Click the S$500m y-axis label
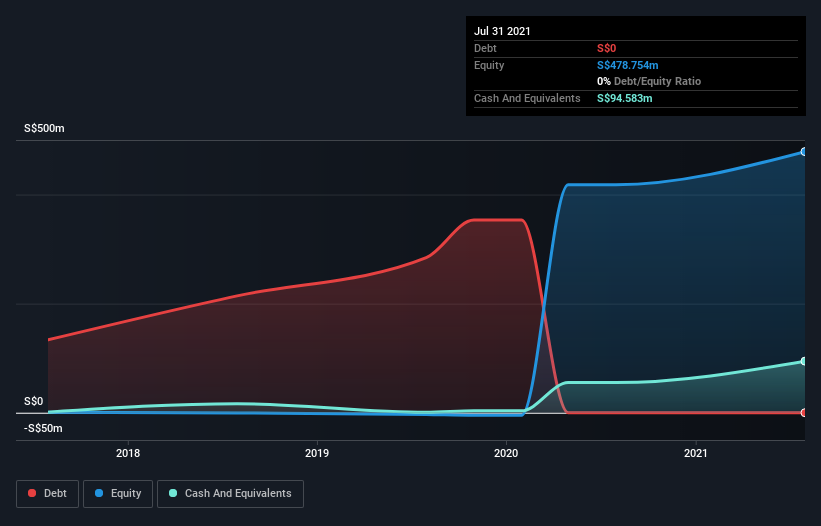This screenshot has width=821, height=526. [x=44, y=128]
